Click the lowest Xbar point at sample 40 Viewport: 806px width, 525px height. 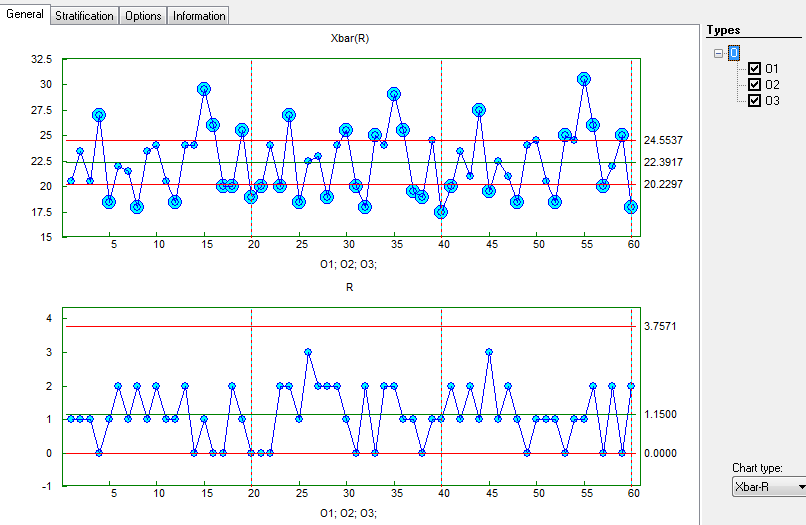coord(441,211)
